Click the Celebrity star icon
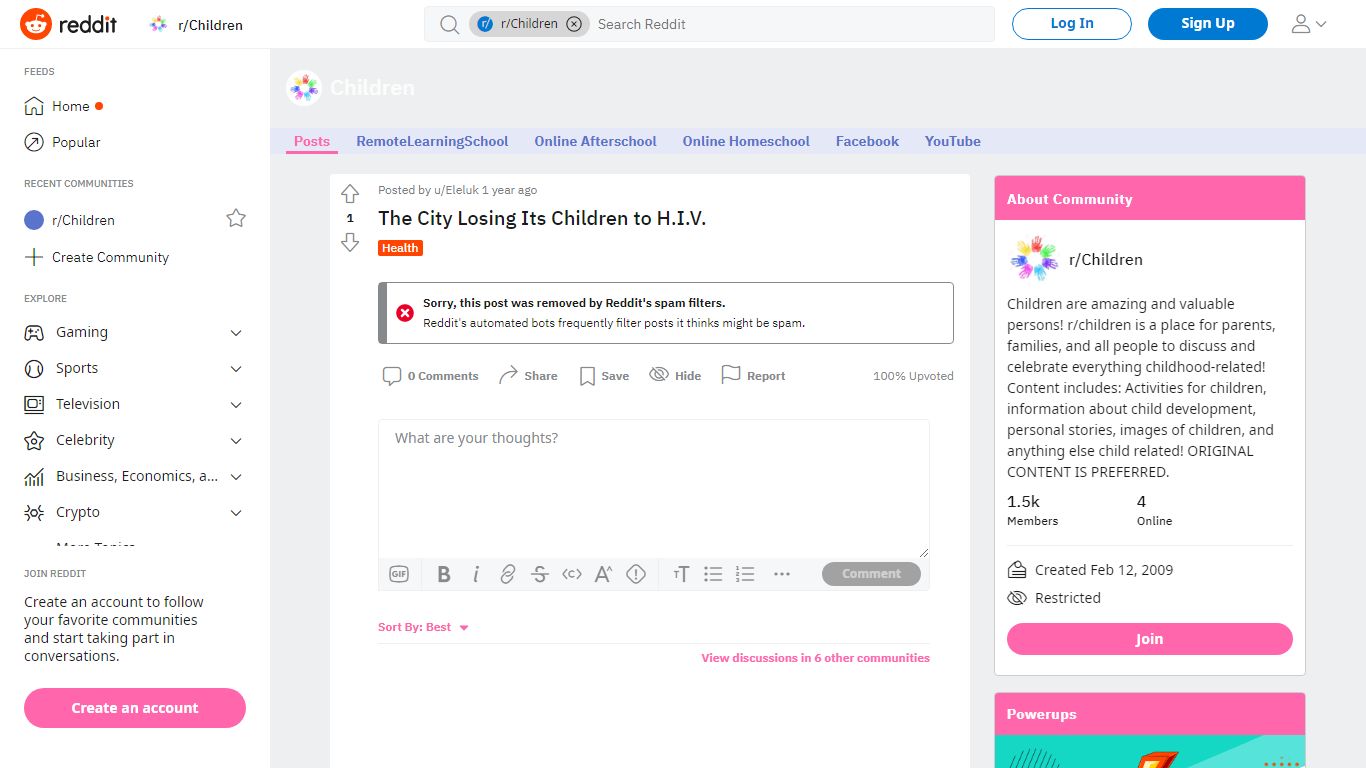The height and width of the screenshot is (768, 1366). click(x=34, y=440)
